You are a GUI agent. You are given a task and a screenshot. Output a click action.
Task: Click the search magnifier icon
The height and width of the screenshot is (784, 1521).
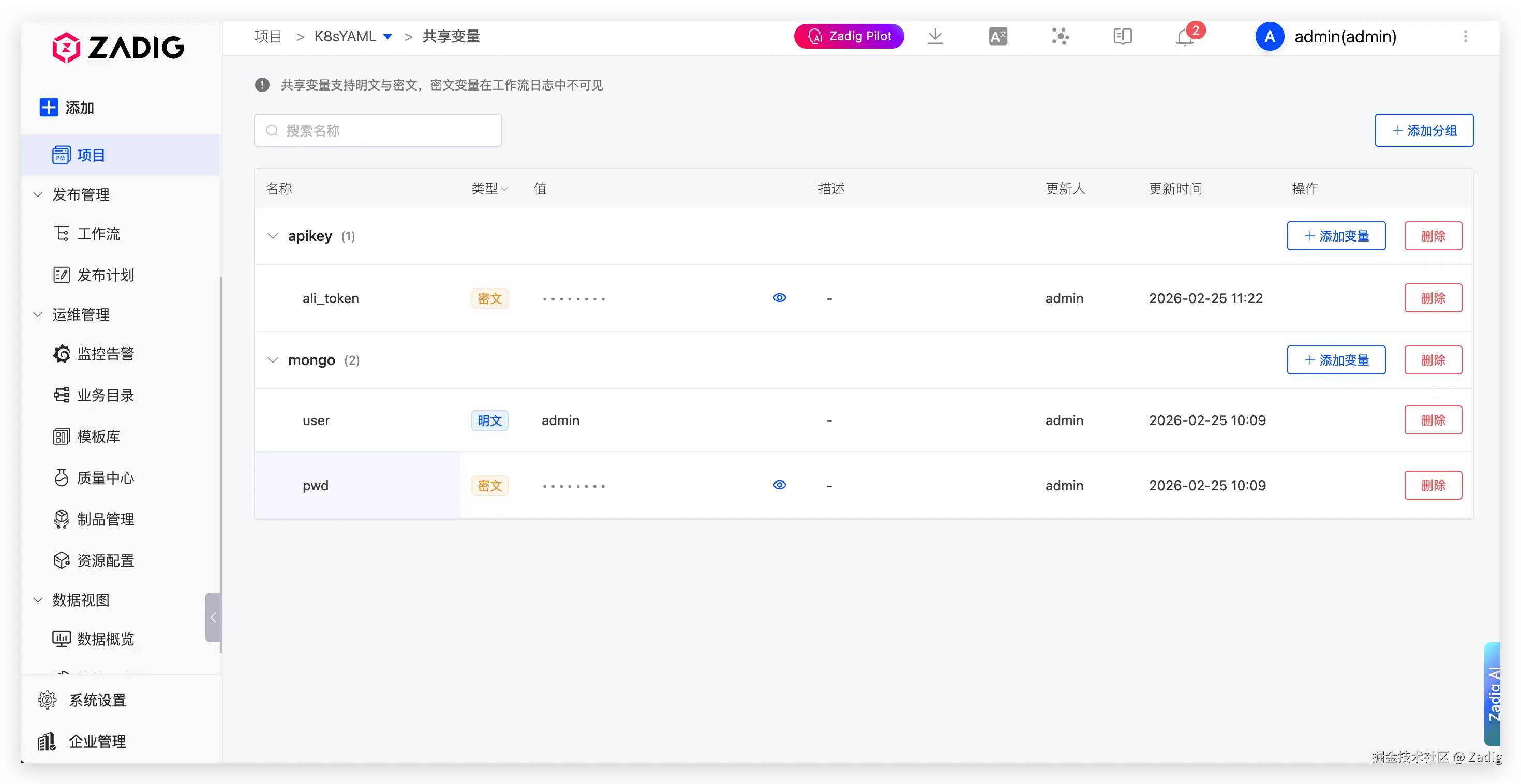(272, 130)
